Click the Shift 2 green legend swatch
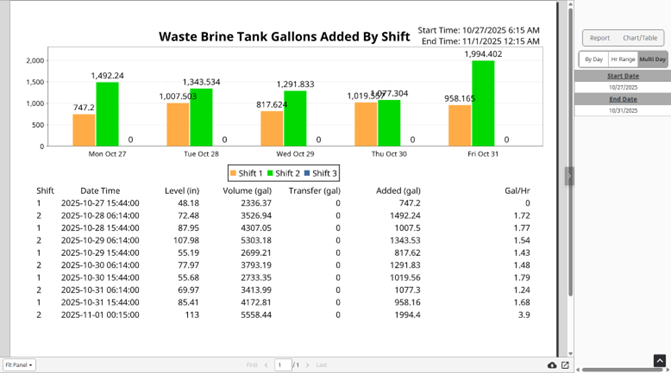Image resolution: width=671 pixels, height=373 pixels. [x=270, y=173]
